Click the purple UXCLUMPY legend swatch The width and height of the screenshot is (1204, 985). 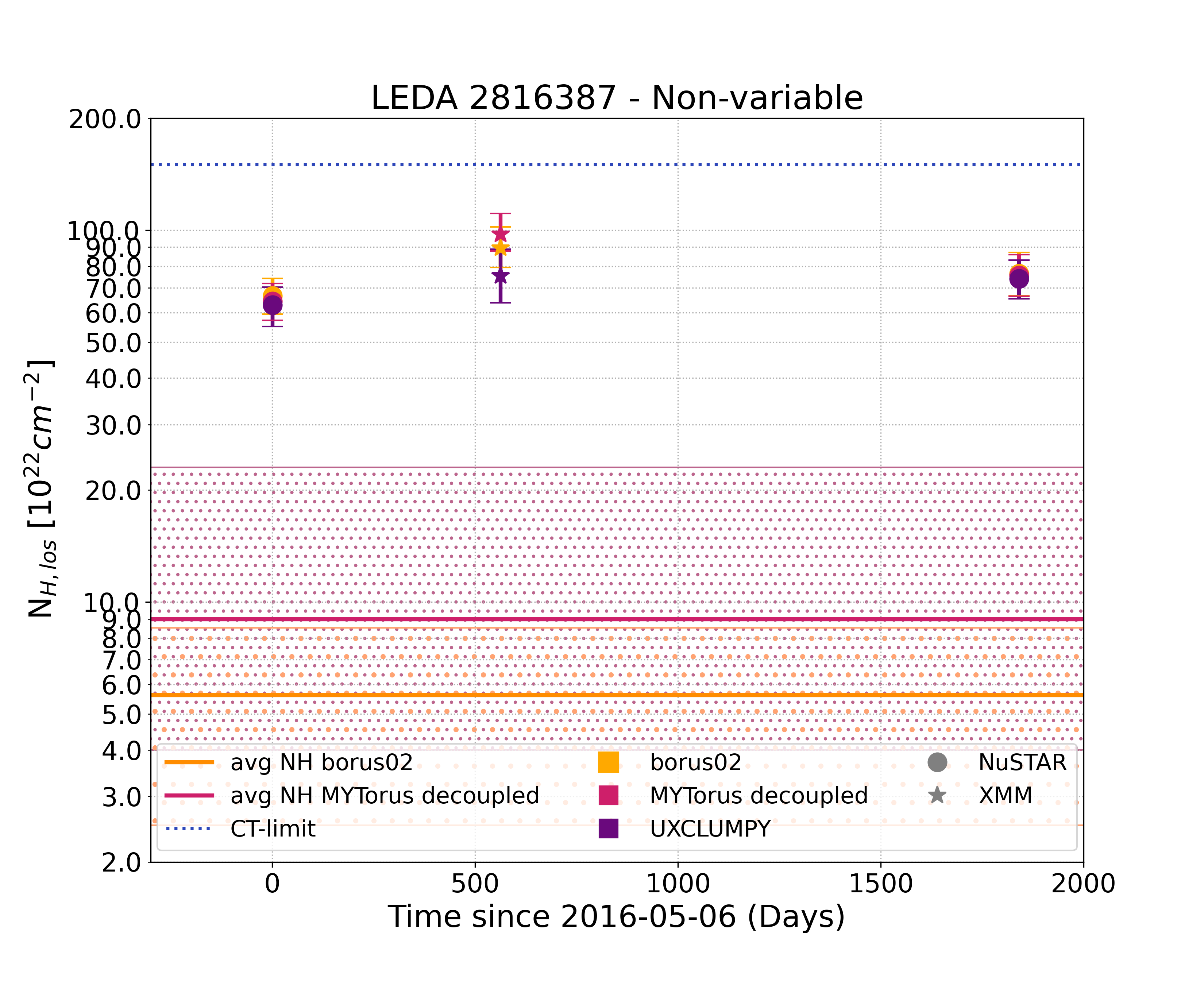tap(608, 829)
